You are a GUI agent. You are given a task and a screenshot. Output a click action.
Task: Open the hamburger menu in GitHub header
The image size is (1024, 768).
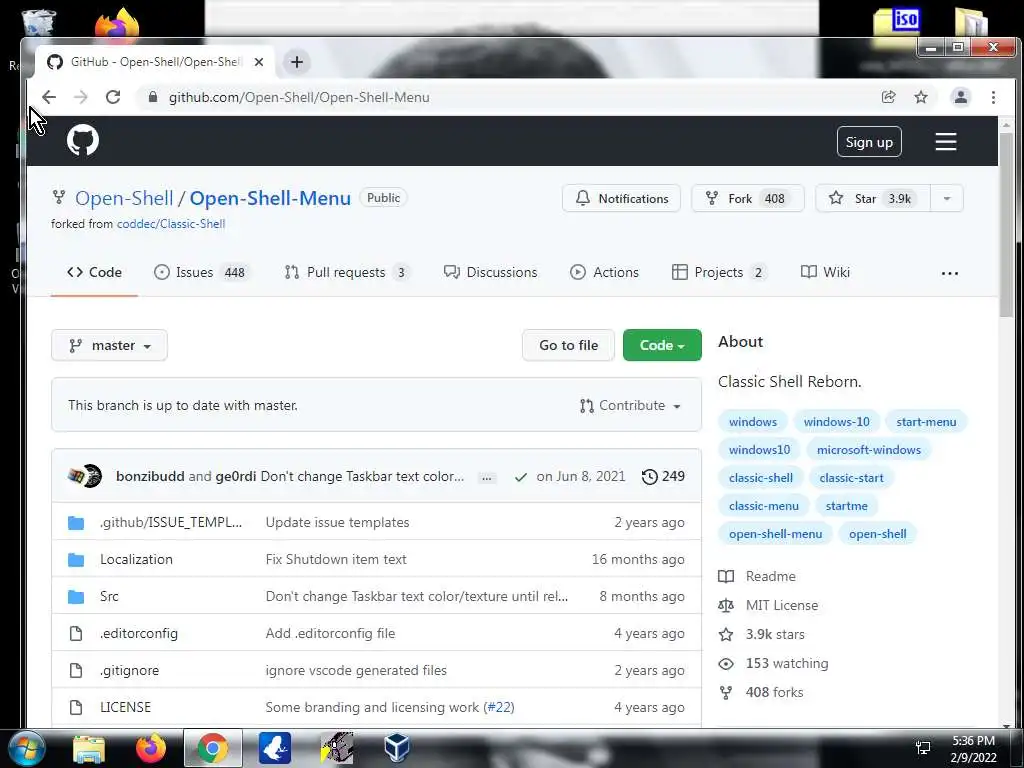tap(945, 142)
